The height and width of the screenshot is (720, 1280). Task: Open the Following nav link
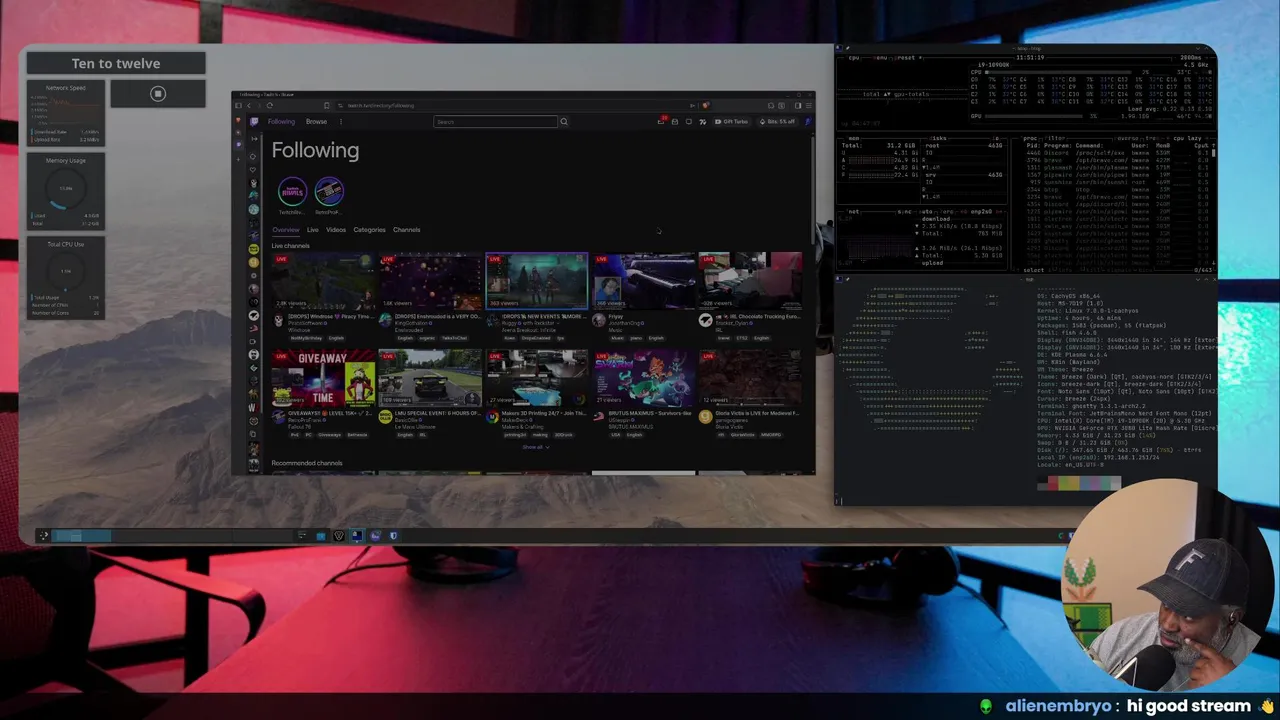(281, 122)
